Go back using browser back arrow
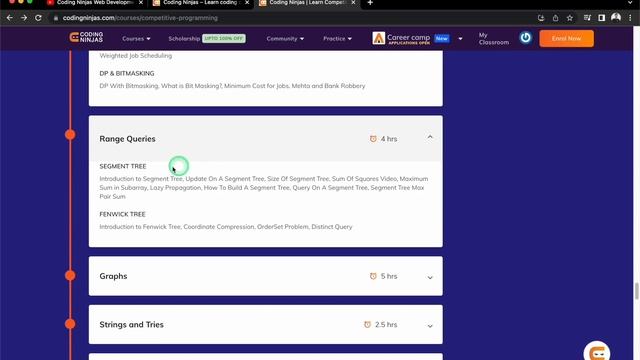Viewport: 640px width, 360px height. (10, 18)
